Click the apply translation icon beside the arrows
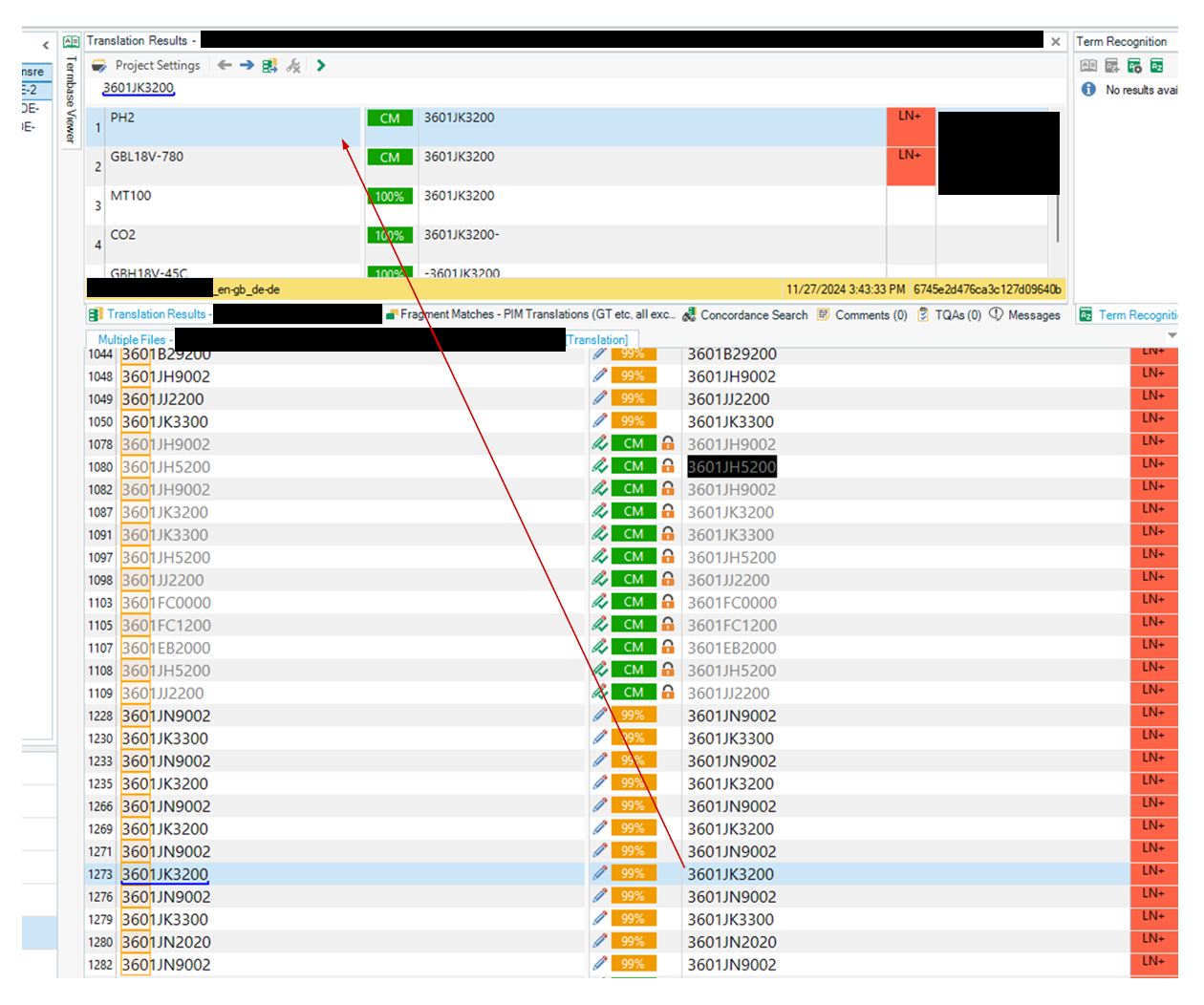 tap(269, 66)
